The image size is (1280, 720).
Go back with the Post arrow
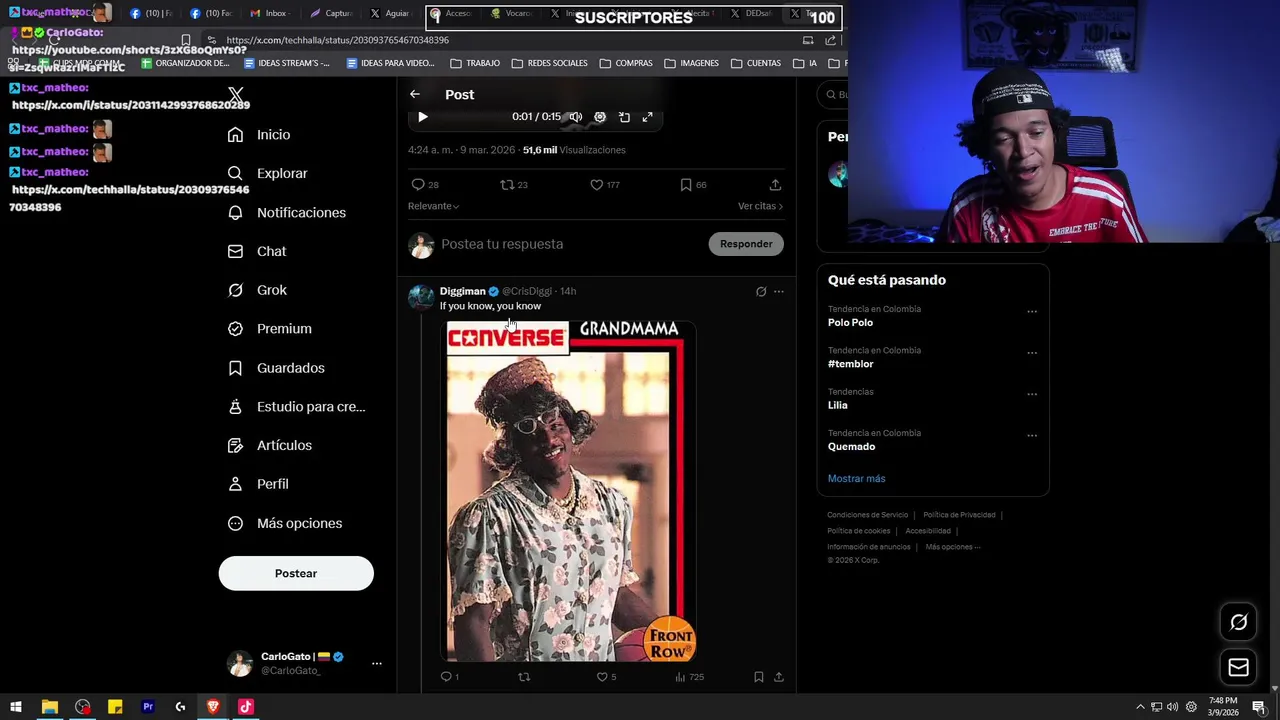pyautogui.click(x=415, y=94)
